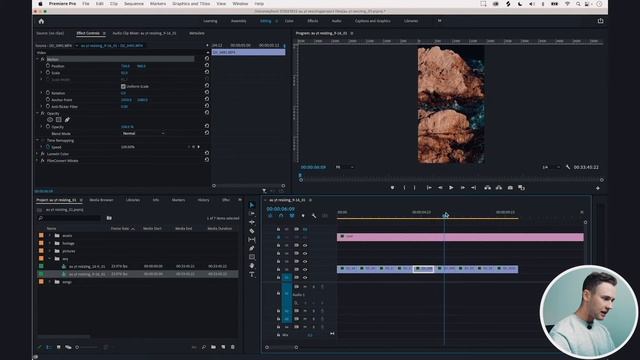Pick the Razor tool

pyautogui.click(x=252, y=231)
